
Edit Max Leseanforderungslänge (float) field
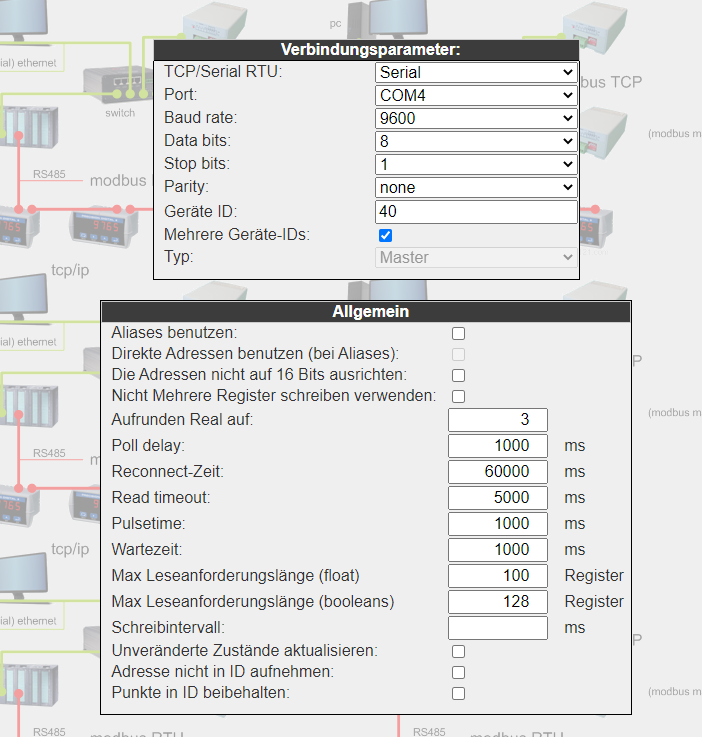pyautogui.click(x=498, y=576)
